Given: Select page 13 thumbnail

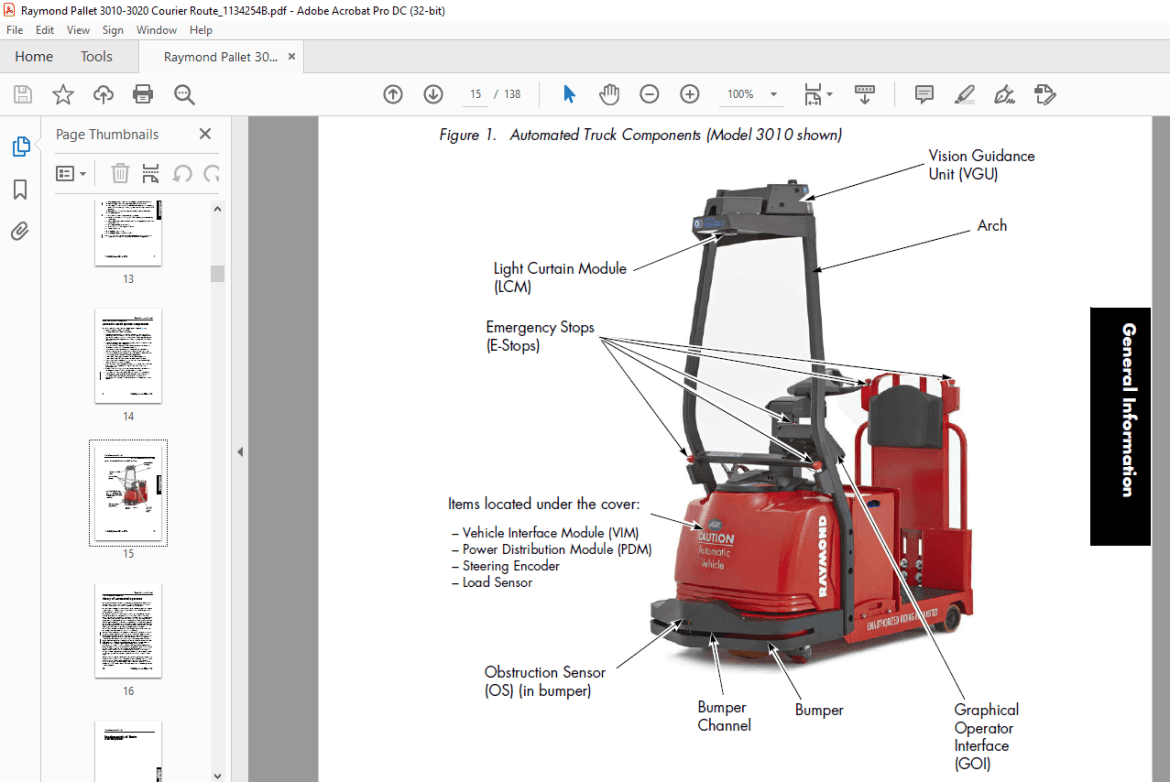Looking at the screenshot, I should 128,232.
